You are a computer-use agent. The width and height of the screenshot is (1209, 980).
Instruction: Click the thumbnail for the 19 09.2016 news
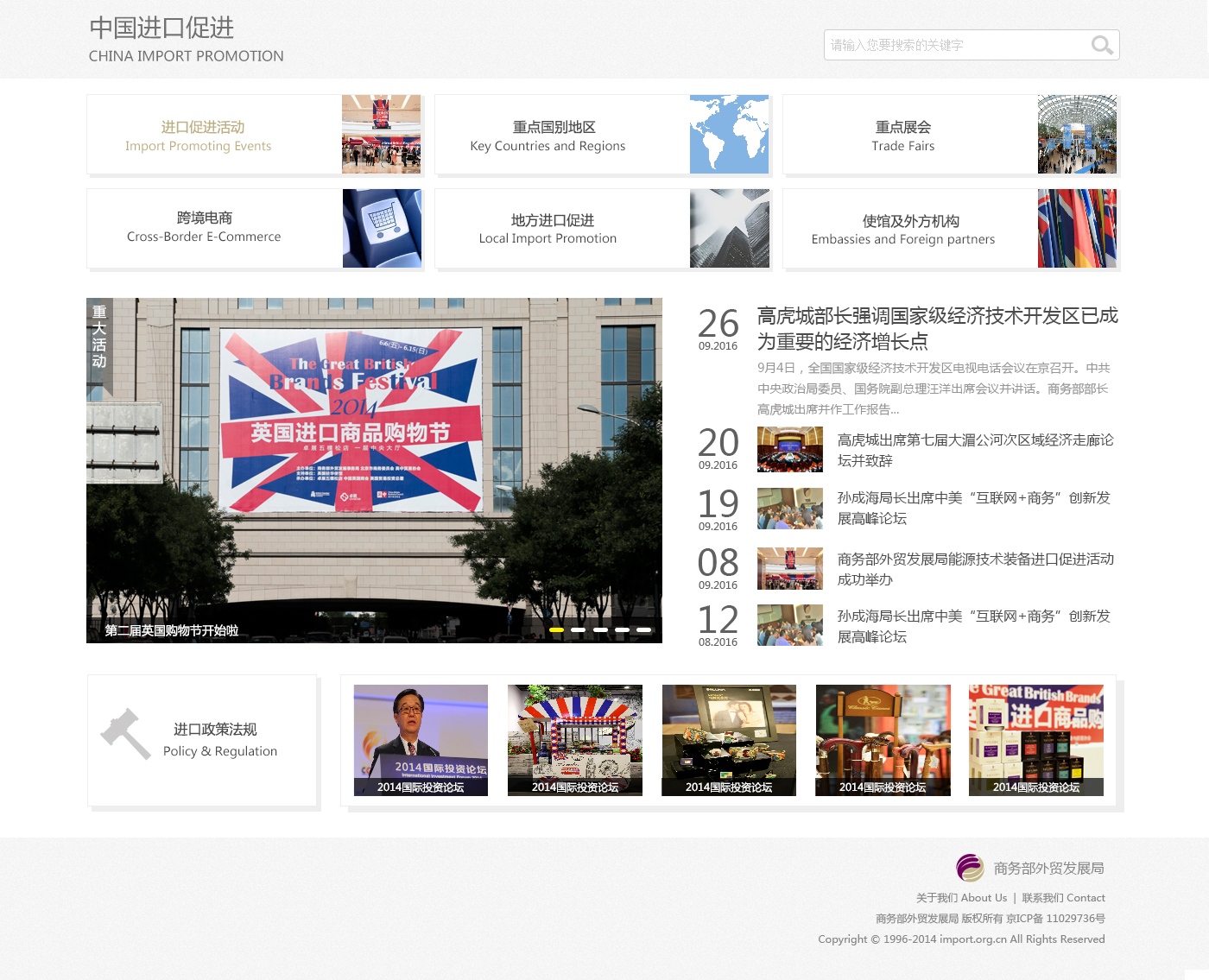pyautogui.click(x=790, y=509)
